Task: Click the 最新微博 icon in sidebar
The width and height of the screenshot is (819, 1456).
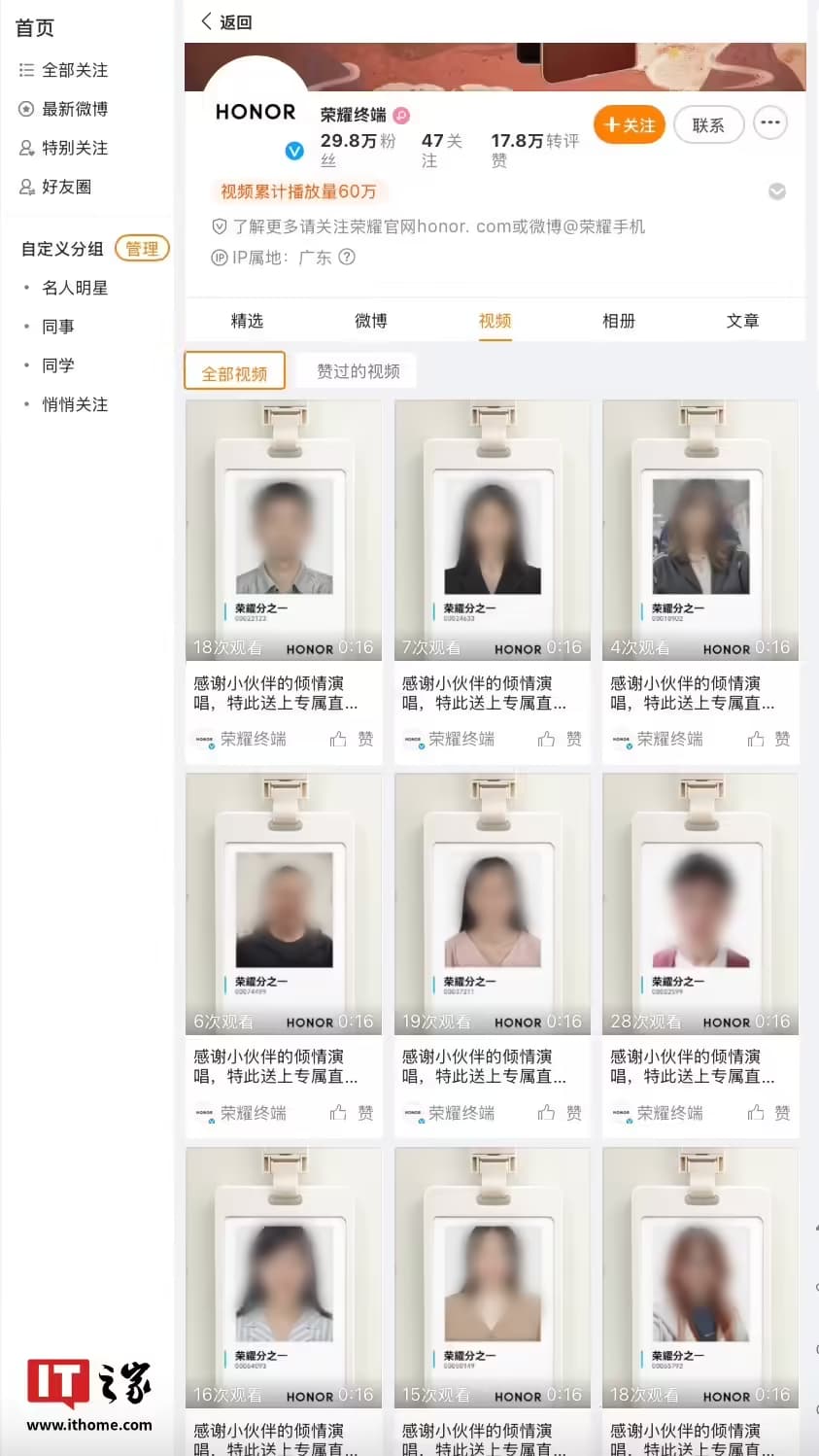Action: 26,109
